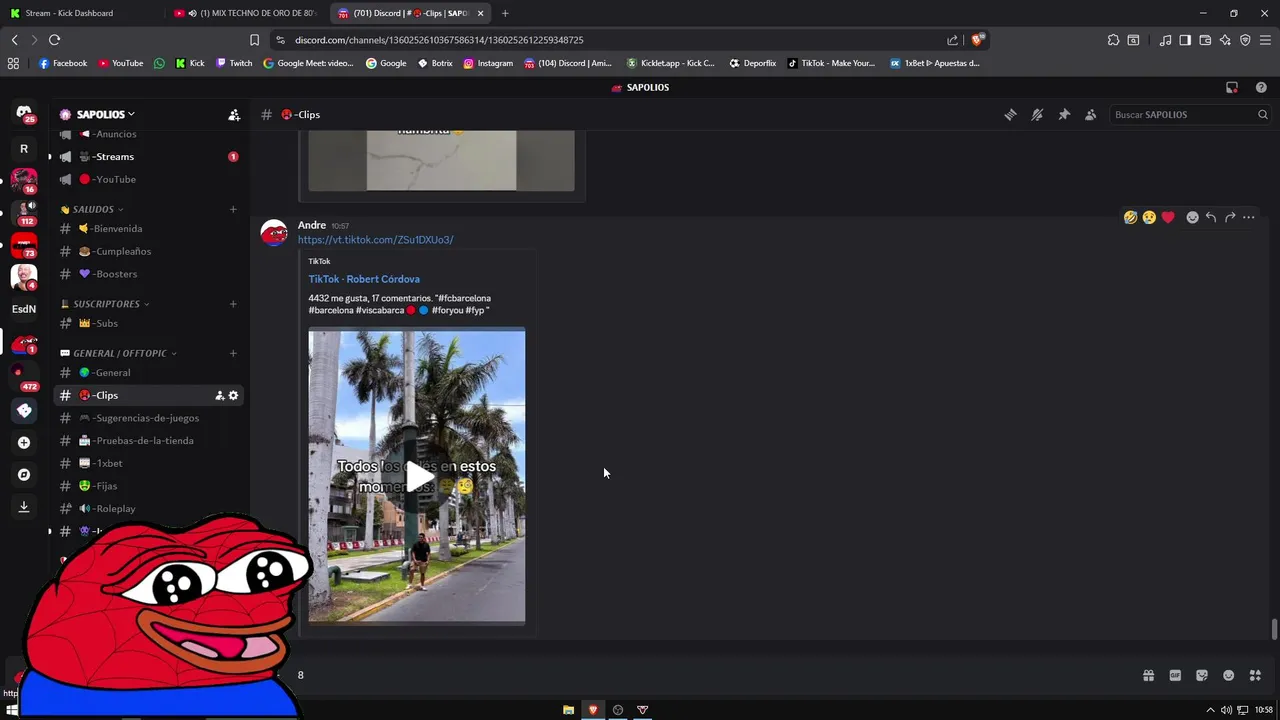Open the Bienvenida channel
This screenshot has width=1280, height=720.
click(x=148, y=229)
